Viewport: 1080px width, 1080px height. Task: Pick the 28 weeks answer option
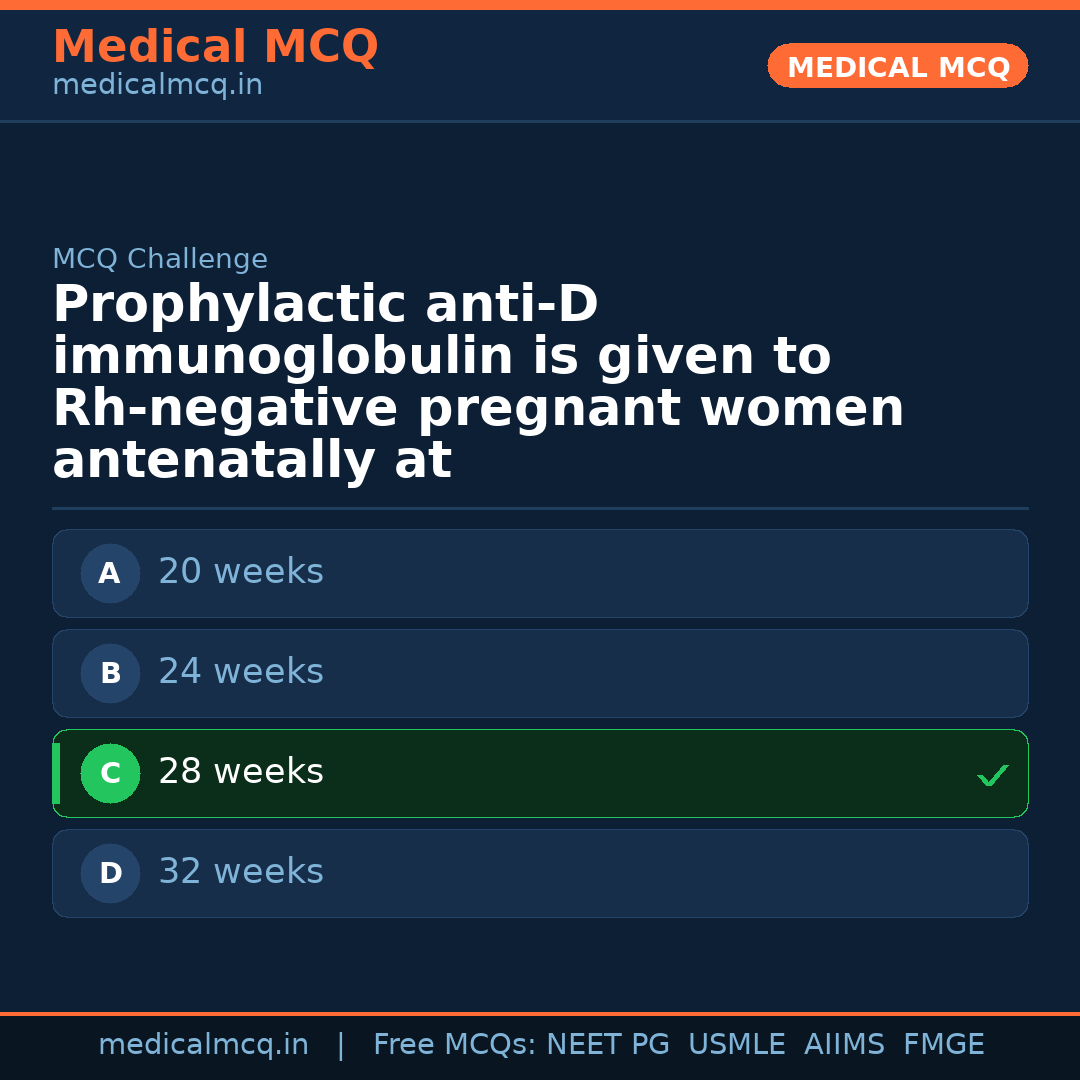540,773
